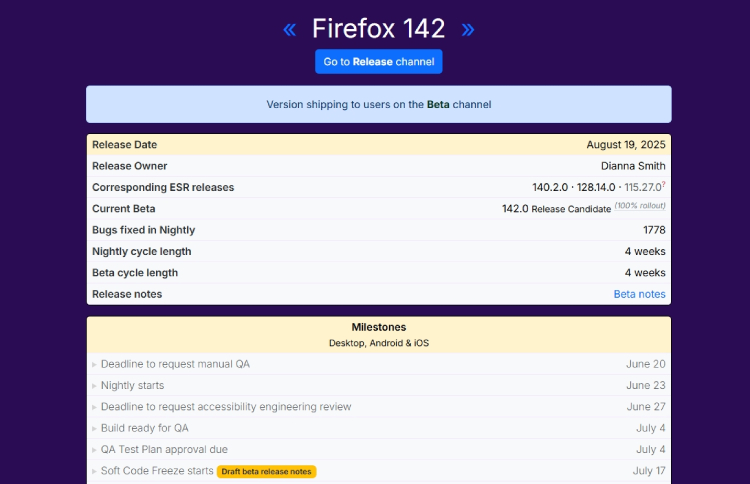750x484 pixels.
Task: Click the Bugs fixed in Nightly label
Action: point(143,230)
